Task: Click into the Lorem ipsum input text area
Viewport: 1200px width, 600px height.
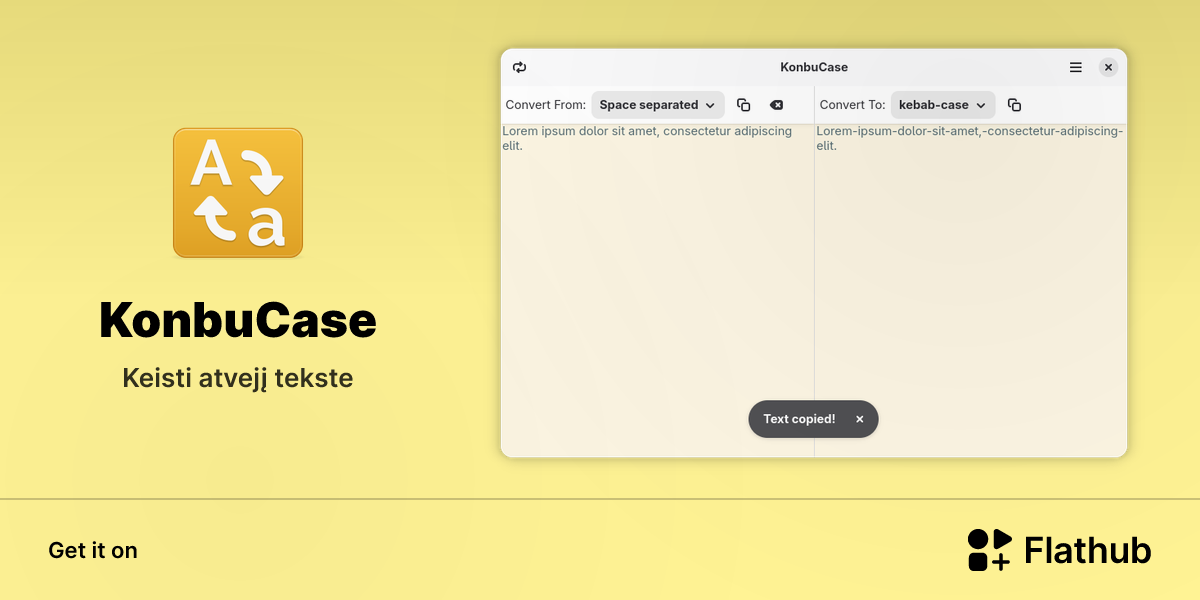Action: (657, 290)
